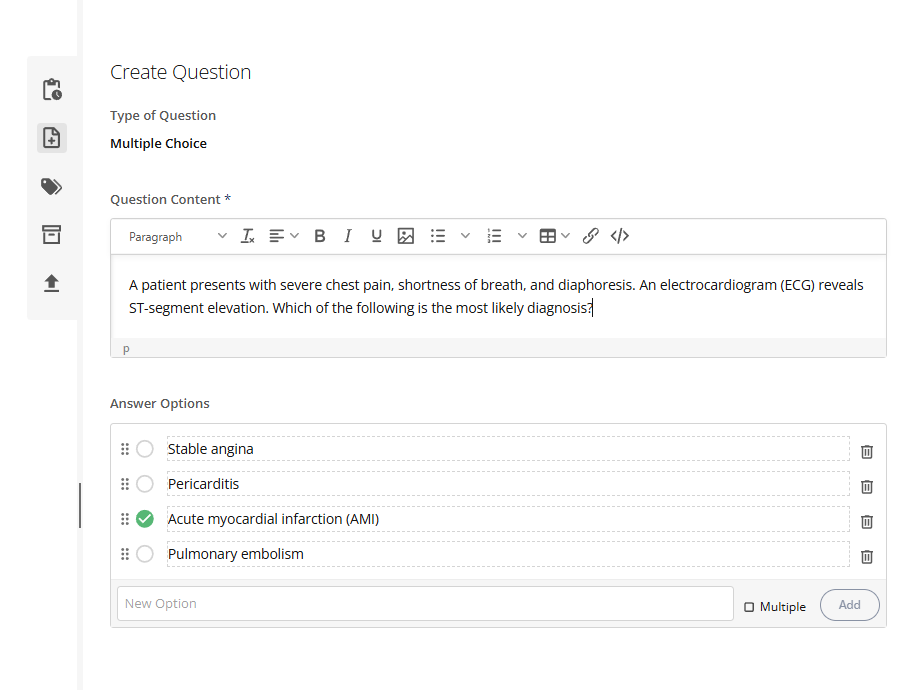
Task: Open the tags section in the sidebar
Action: pyautogui.click(x=51, y=186)
